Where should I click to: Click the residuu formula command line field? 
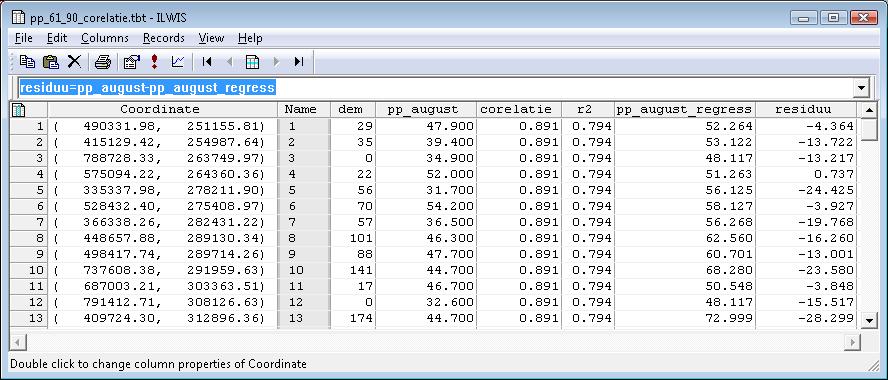click(436, 88)
